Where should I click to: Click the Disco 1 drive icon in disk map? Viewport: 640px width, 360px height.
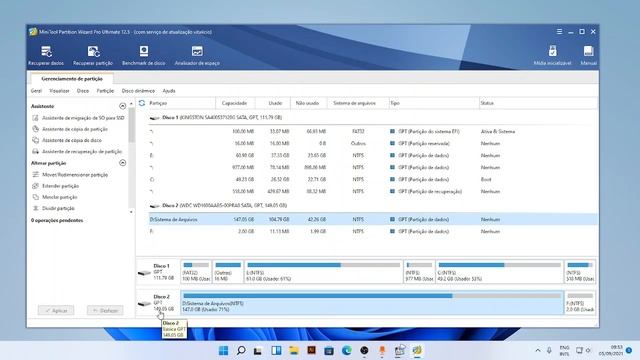[144, 272]
